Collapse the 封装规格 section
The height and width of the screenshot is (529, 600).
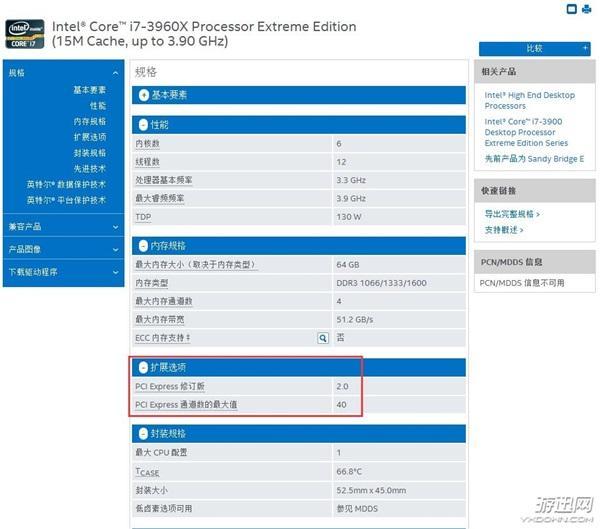point(143,434)
